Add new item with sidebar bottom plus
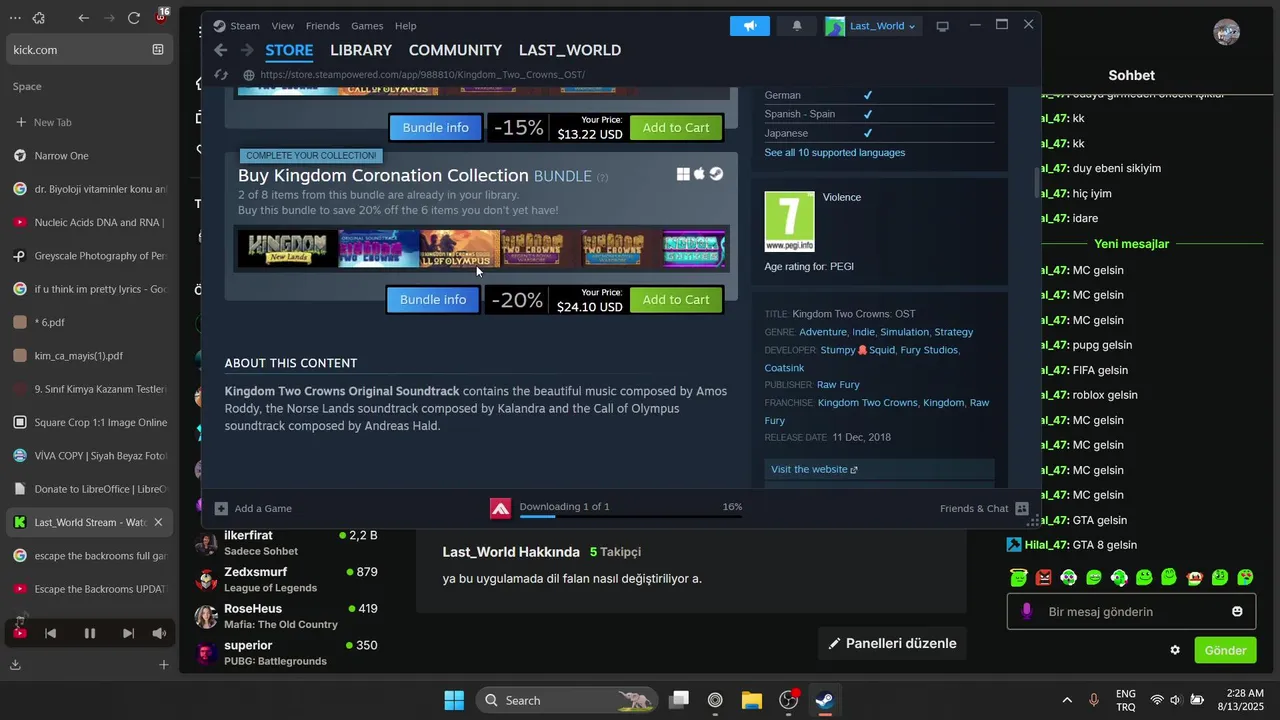The height and width of the screenshot is (720, 1280). 164,664
